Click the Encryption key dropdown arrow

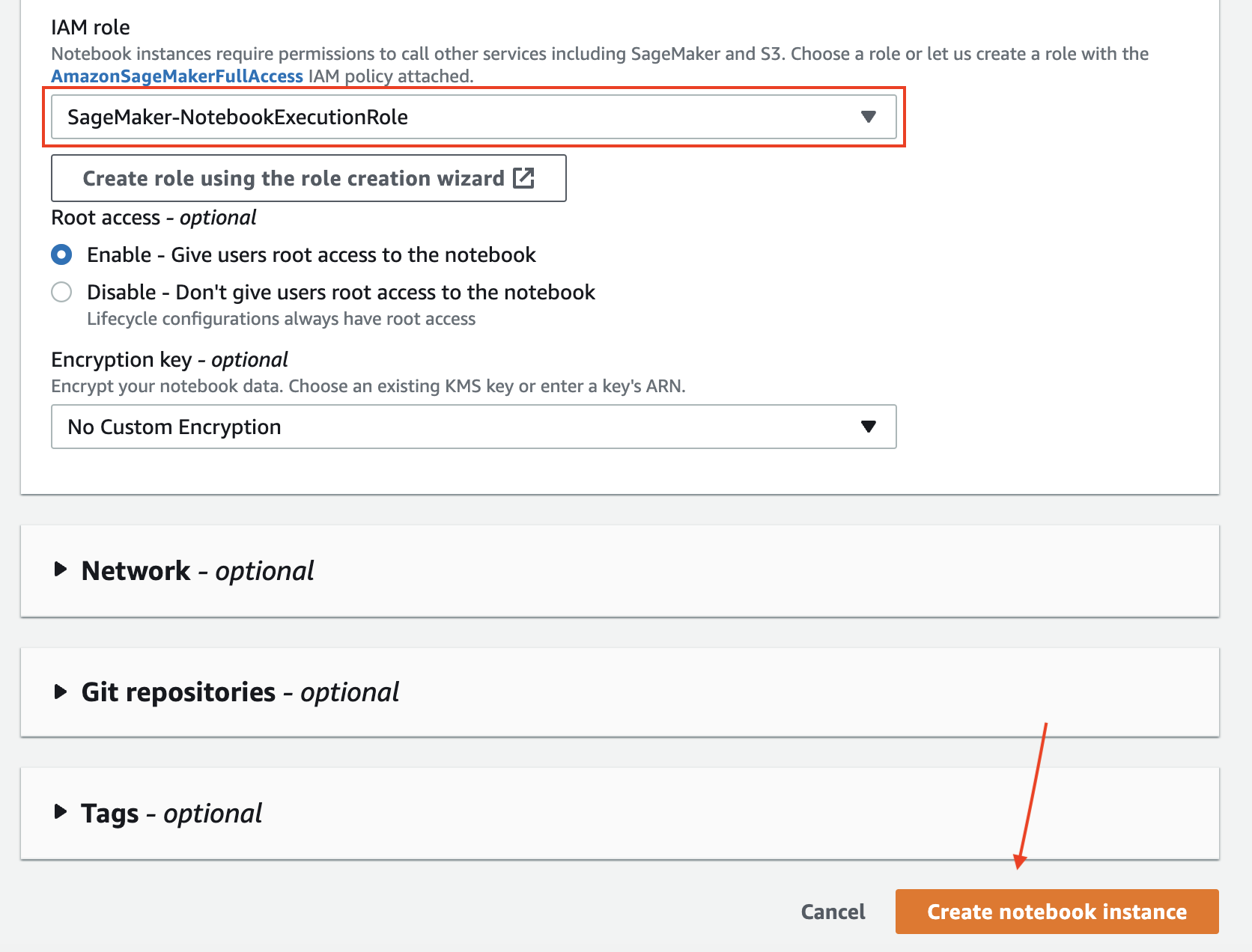tap(868, 427)
